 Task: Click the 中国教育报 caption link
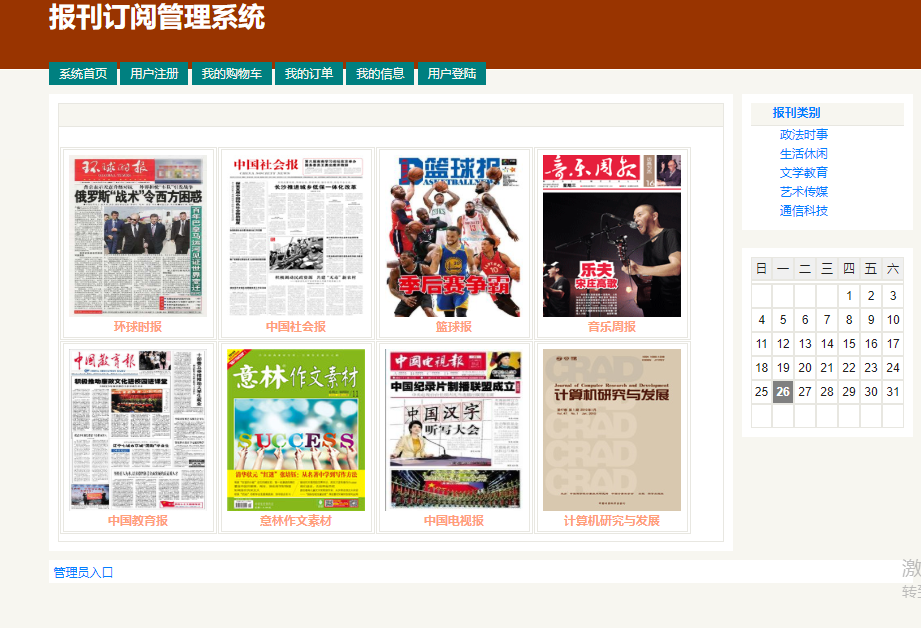pos(138,520)
